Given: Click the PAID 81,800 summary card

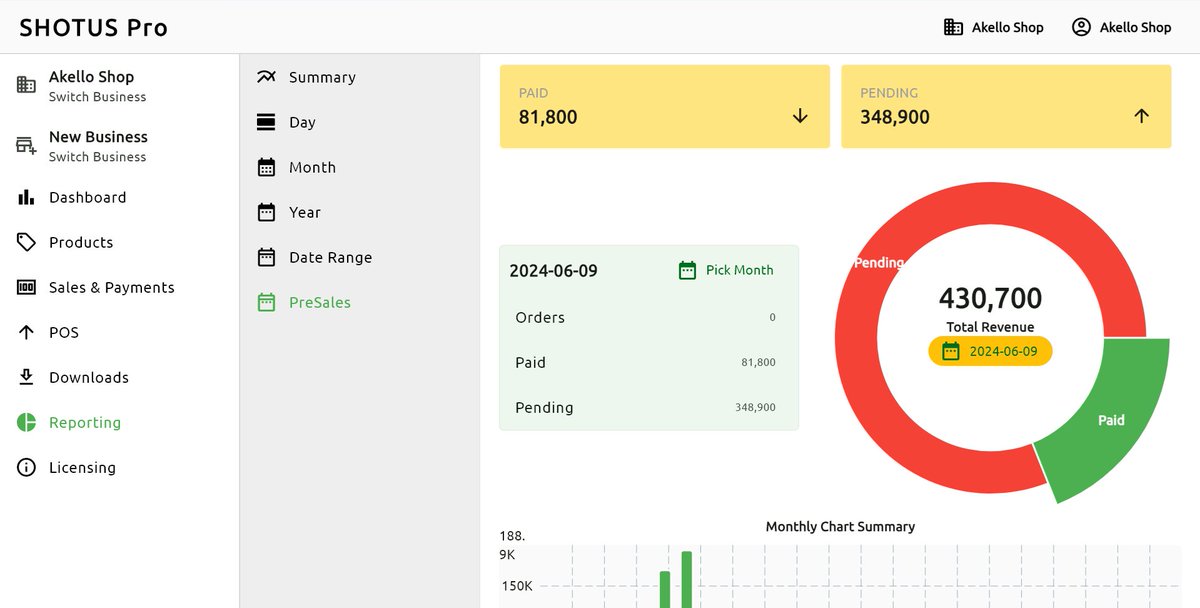Looking at the screenshot, I should (665, 107).
